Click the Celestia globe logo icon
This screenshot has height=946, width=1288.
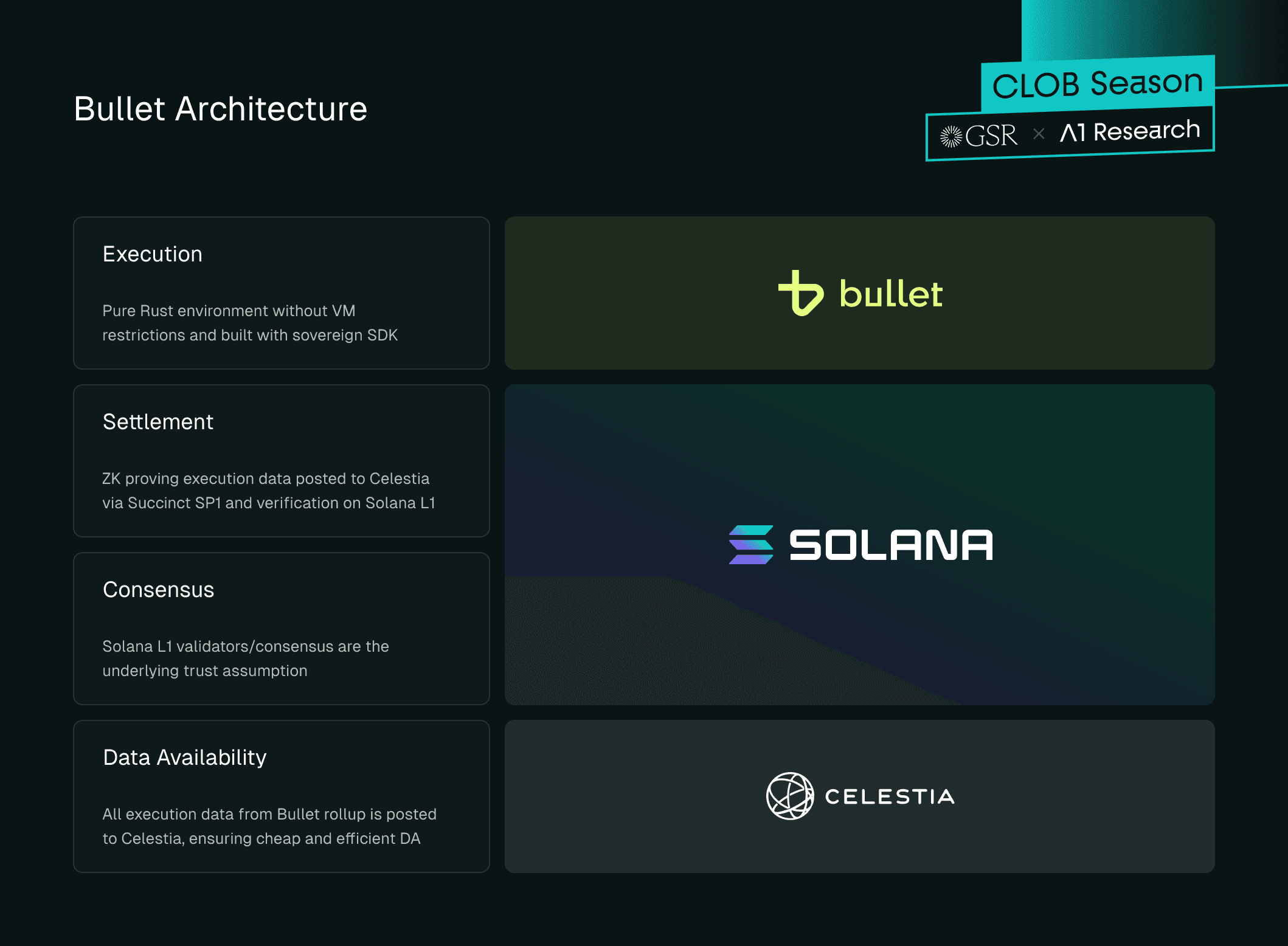click(790, 796)
